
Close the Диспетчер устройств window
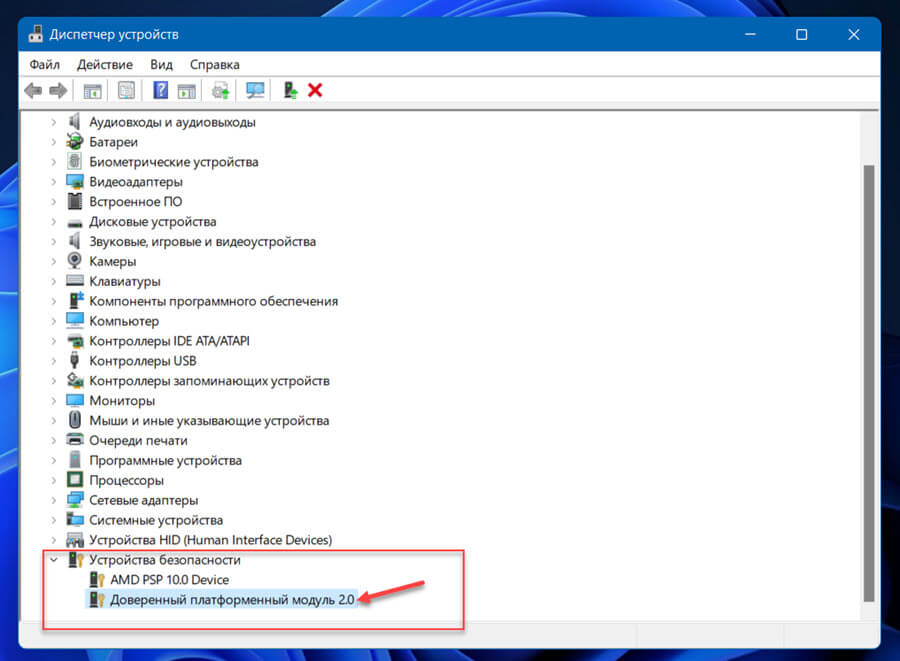tap(854, 34)
